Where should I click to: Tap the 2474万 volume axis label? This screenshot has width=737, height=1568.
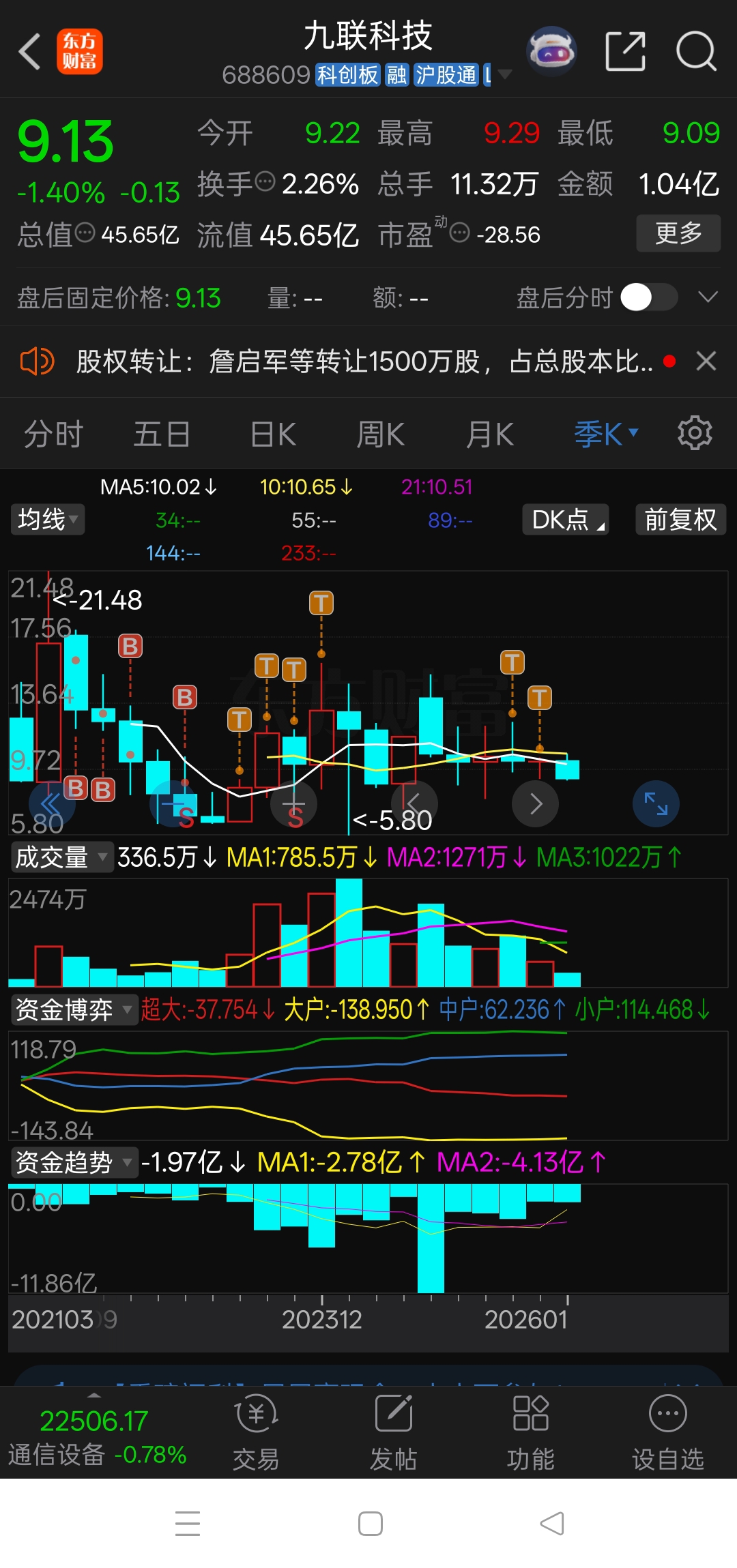(48, 900)
